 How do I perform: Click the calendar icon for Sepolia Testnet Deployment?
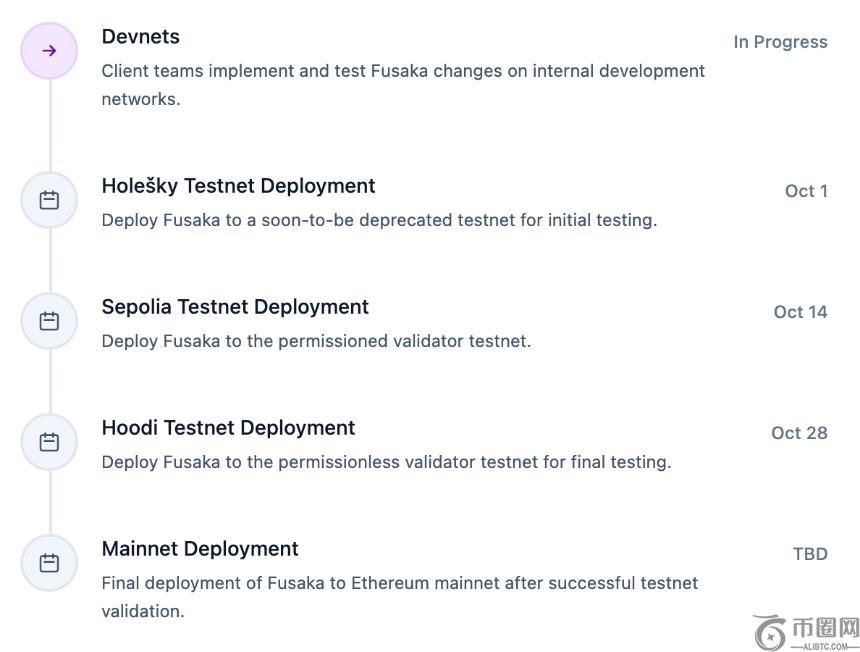click(49, 321)
